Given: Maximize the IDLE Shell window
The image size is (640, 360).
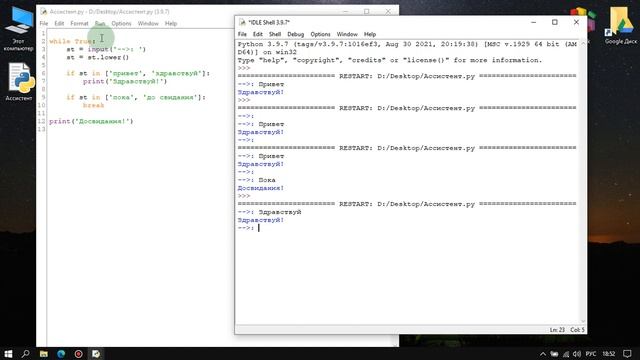Looking at the screenshot, I should 555,22.
